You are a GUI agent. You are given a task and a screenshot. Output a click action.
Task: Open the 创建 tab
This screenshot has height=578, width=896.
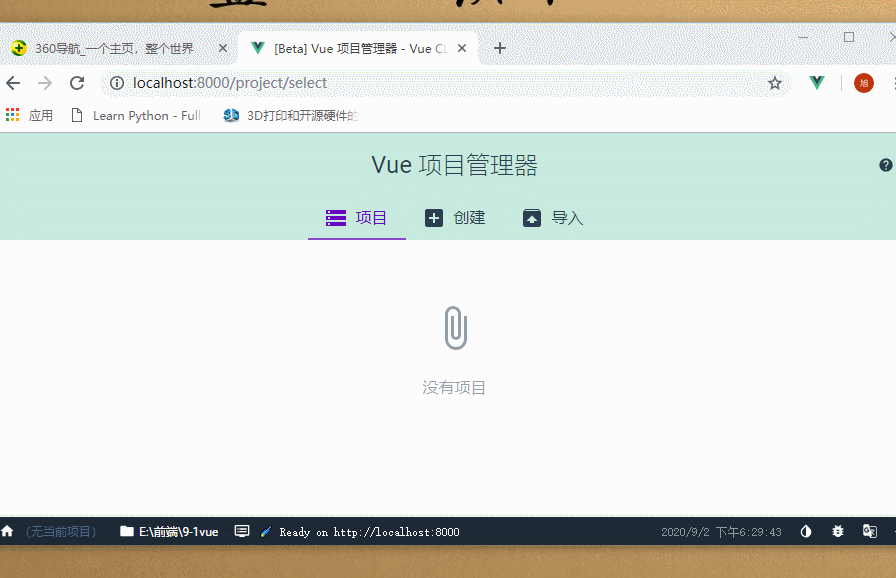(455, 218)
